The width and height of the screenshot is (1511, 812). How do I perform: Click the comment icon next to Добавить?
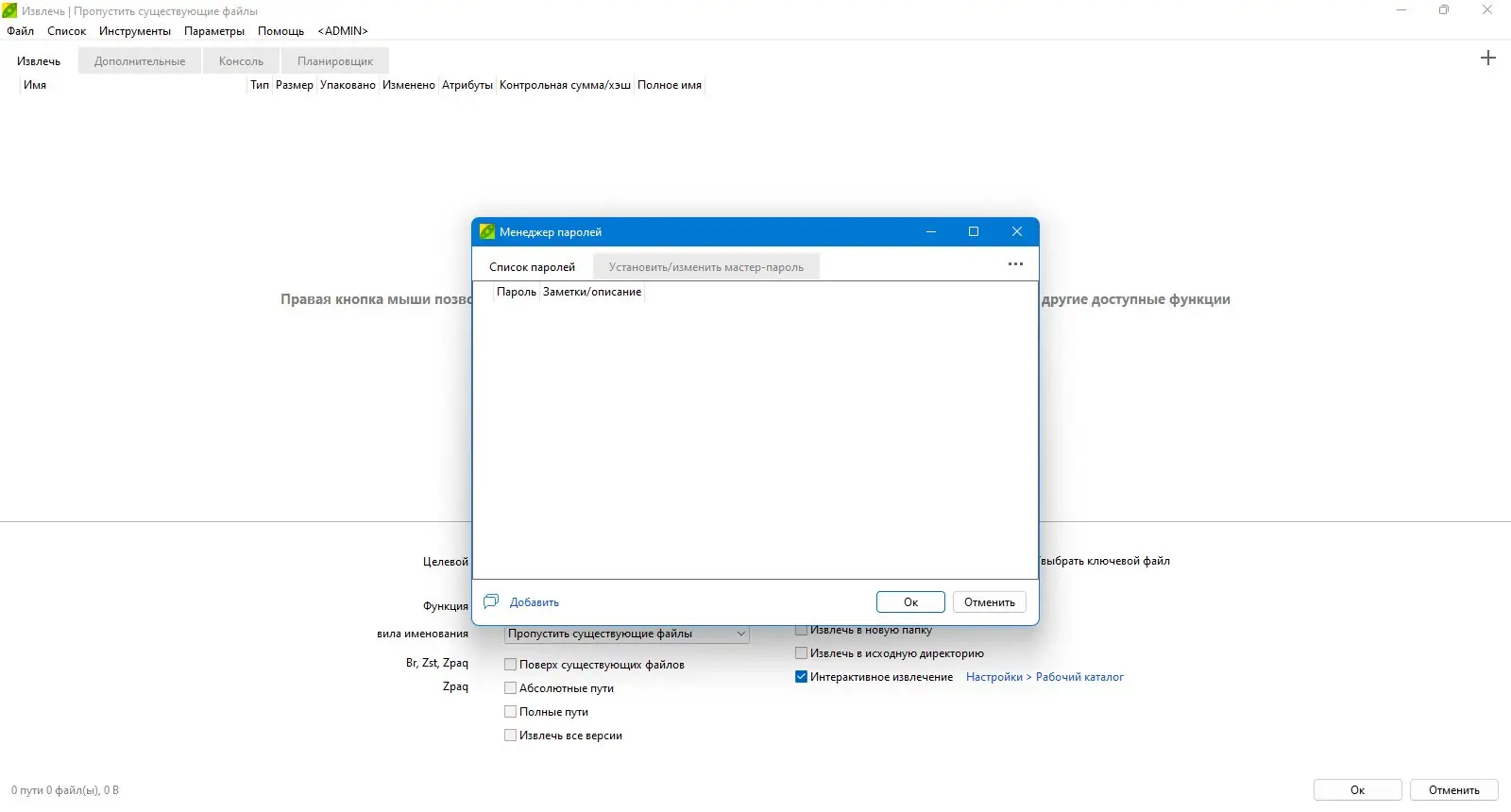(491, 601)
